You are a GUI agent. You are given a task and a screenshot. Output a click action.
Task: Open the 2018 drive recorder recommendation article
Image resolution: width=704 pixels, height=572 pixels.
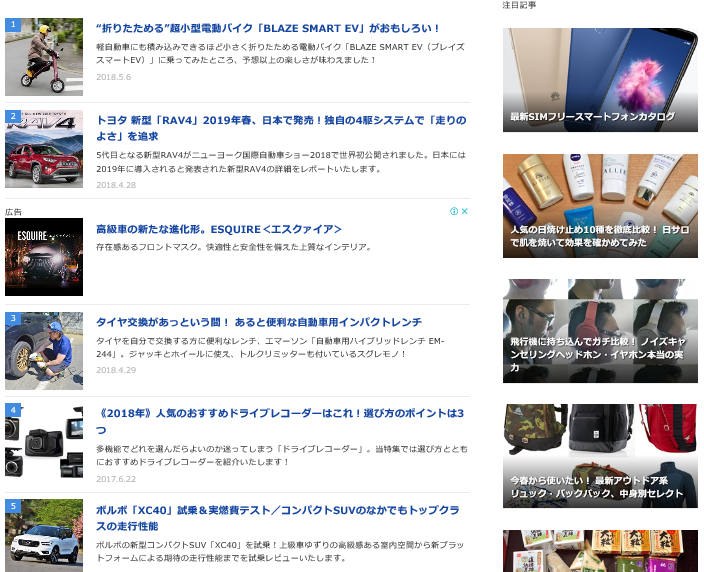tap(280, 421)
